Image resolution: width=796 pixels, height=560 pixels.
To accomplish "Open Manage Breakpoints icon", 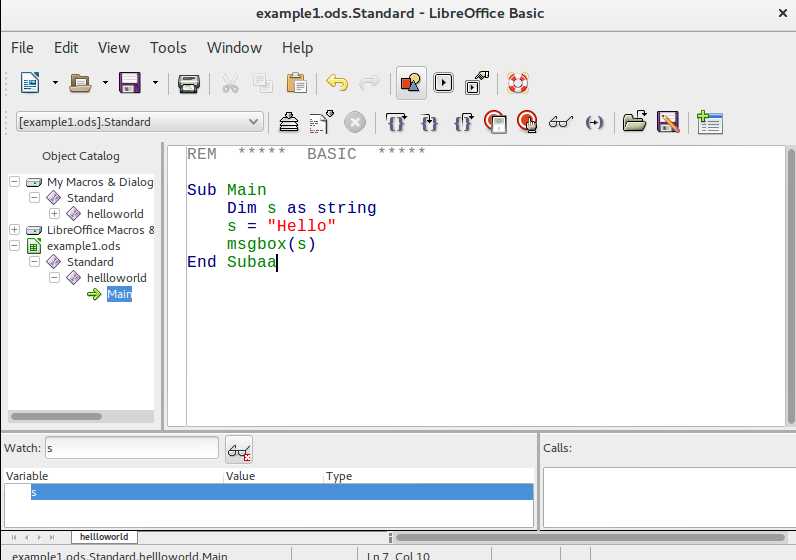I will coord(528,122).
